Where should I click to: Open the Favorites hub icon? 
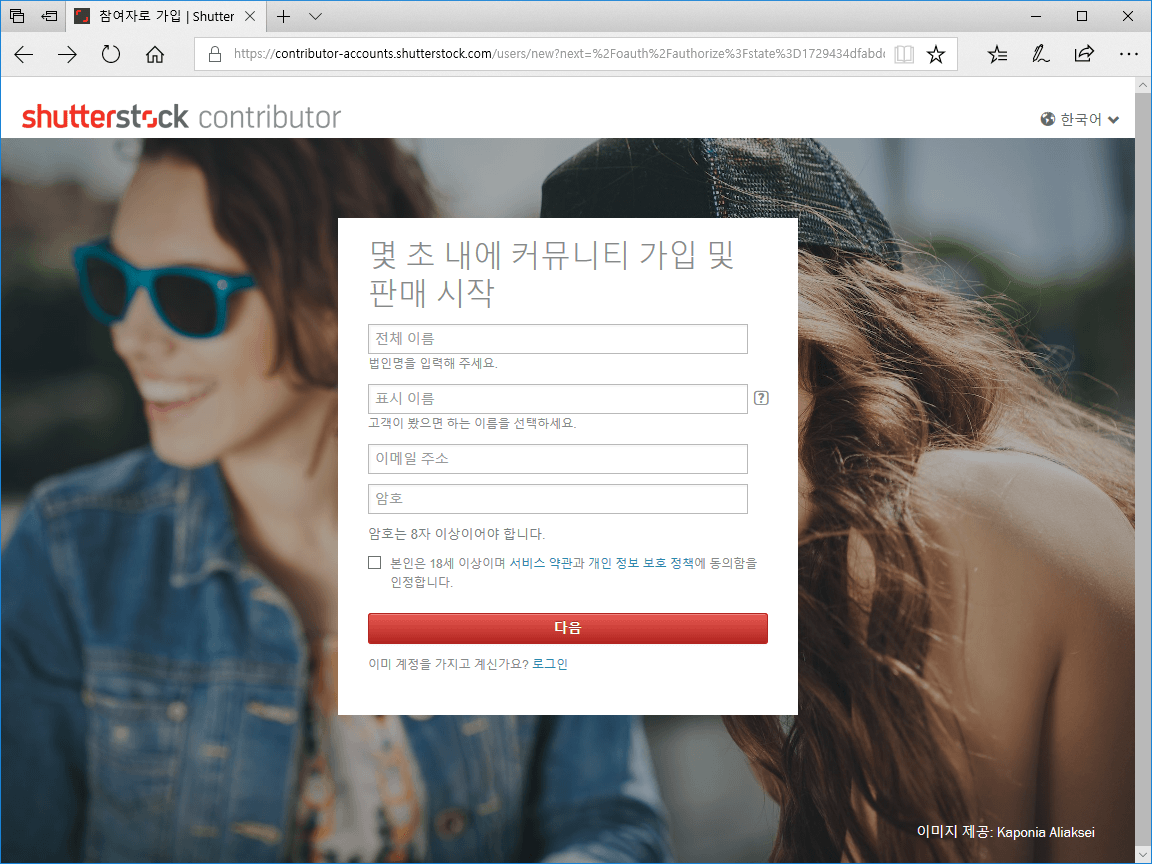[x=997, y=54]
